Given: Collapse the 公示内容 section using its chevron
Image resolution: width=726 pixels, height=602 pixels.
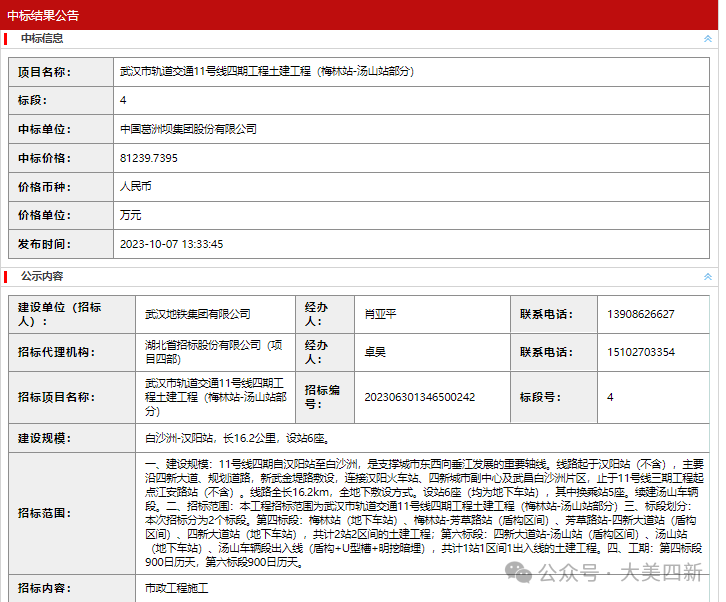Looking at the screenshot, I should coord(707,276).
